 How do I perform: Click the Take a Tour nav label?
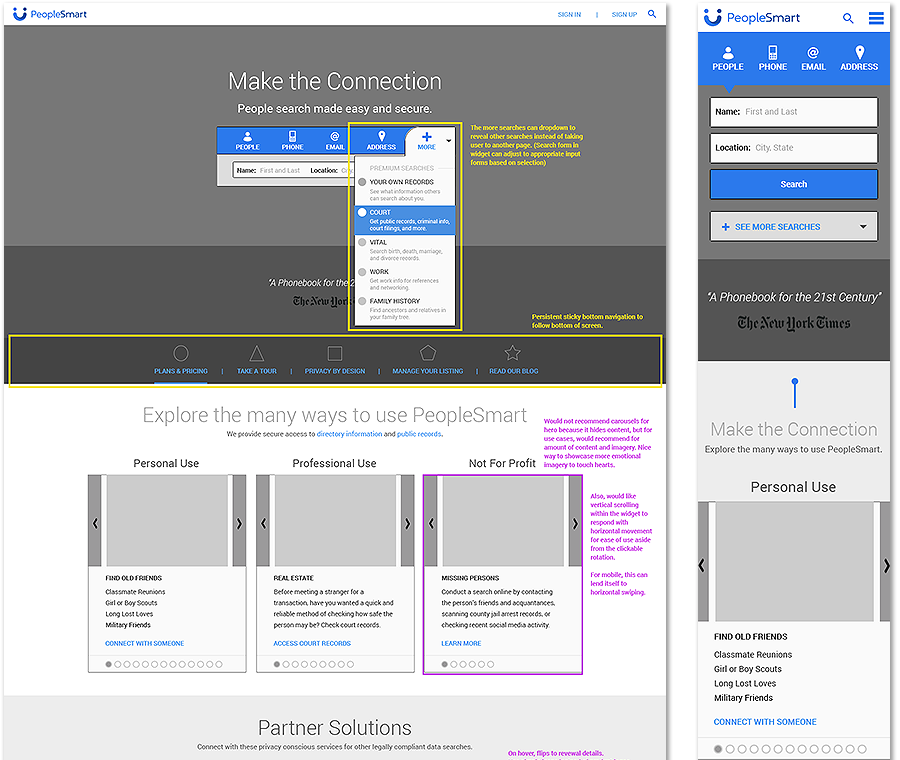click(x=257, y=371)
